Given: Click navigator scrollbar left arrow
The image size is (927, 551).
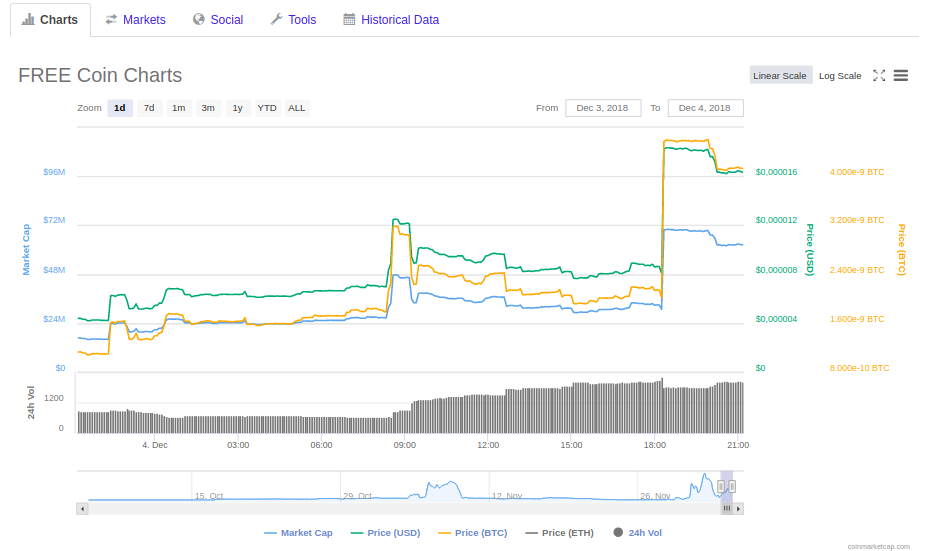Looking at the screenshot, I should pos(83,508).
